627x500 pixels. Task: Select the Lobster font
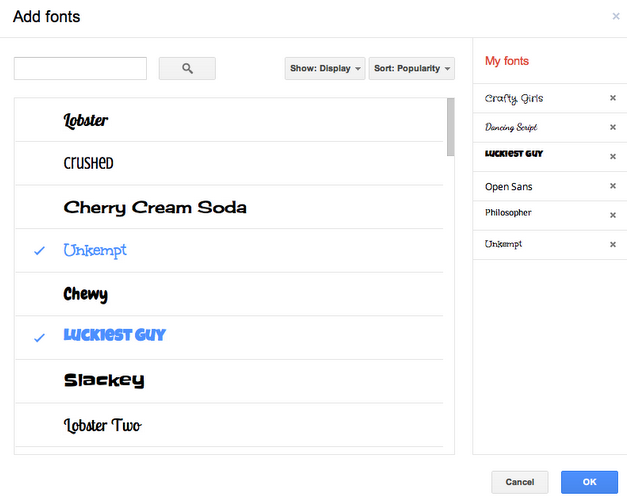point(86,121)
